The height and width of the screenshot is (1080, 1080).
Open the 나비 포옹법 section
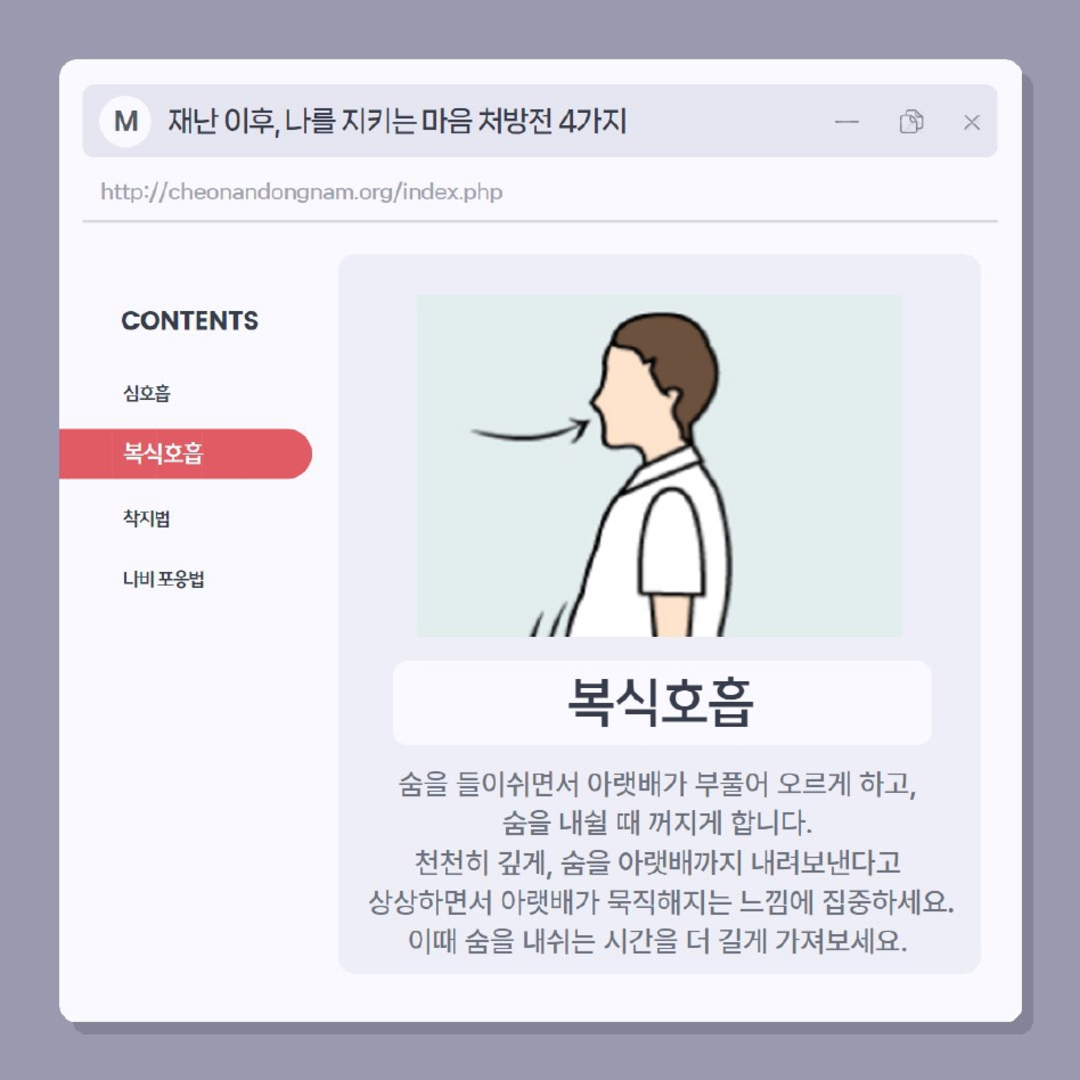click(x=163, y=579)
